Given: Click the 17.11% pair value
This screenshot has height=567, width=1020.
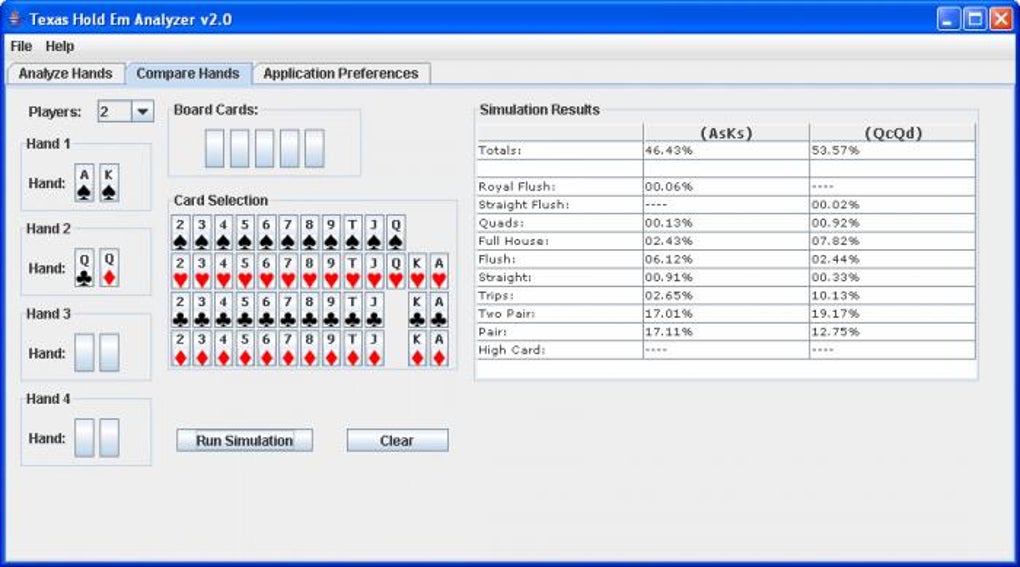Looking at the screenshot, I should coord(669,332).
